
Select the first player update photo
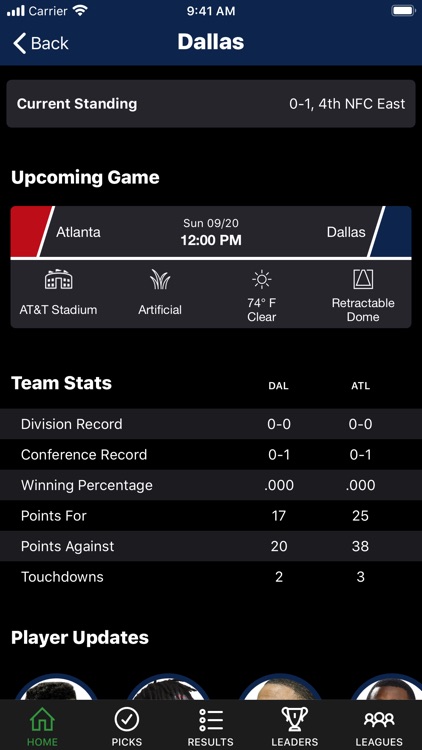click(56, 687)
